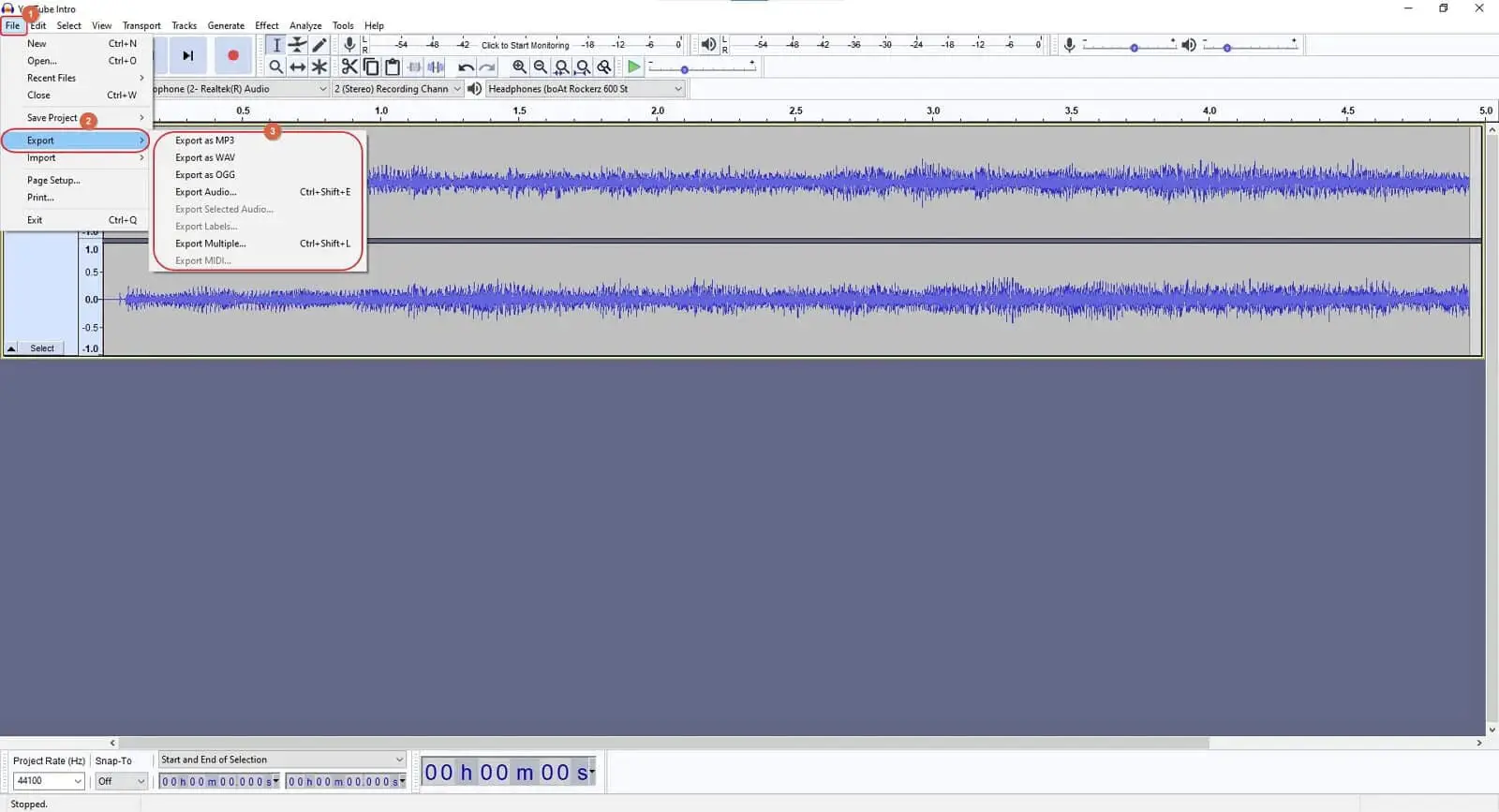Select the Multi-Tool asterisk icon
This screenshot has height=812, width=1499.
pos(319,66)
